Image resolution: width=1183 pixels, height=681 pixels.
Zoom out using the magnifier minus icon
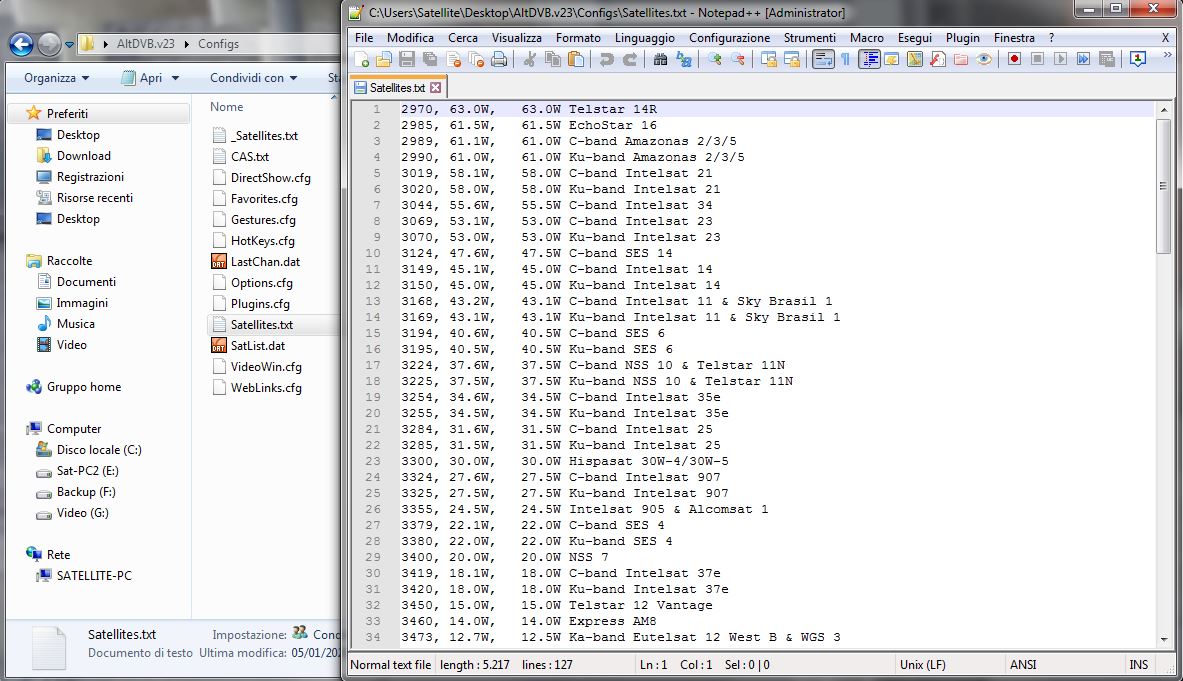tap(737, 60)
